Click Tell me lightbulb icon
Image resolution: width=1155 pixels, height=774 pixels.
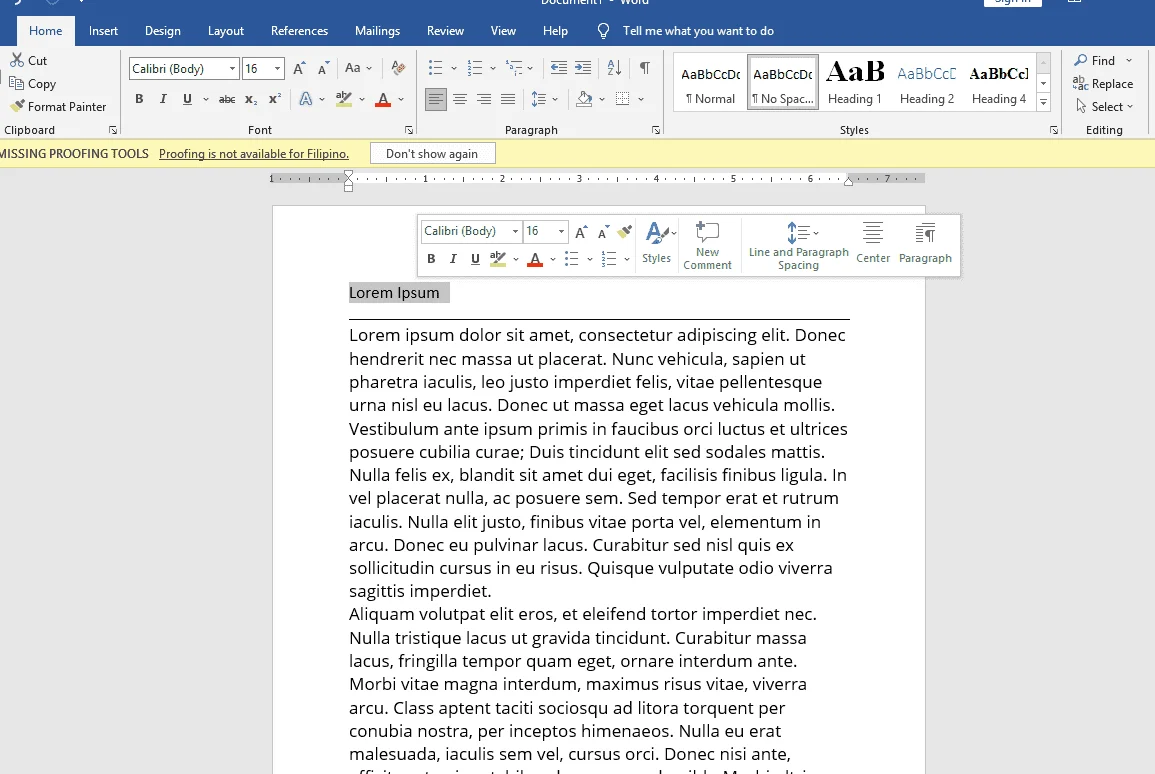(x=603, y=31)
